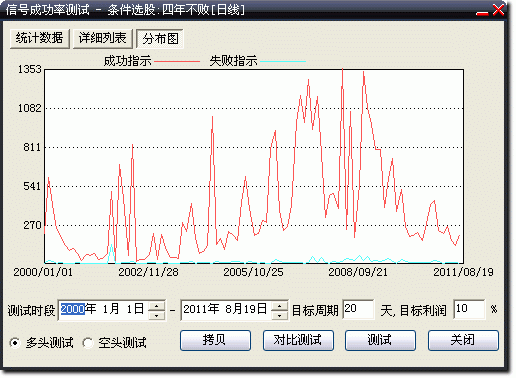Click the 目标周期 label
Viewport: 516px width, 378px height.
pos(315,311)
